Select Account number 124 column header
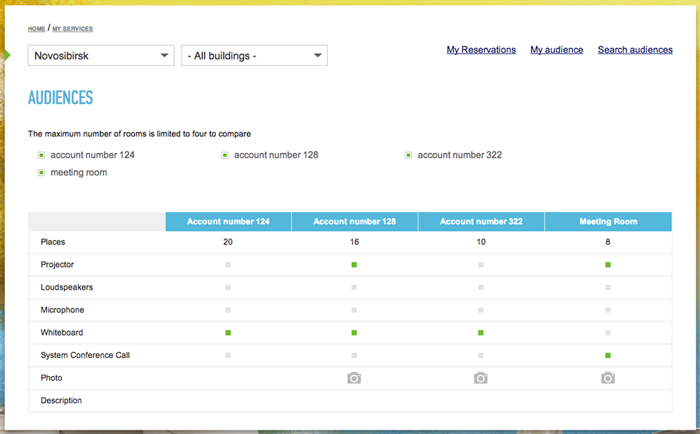700x434 pixels. 228,221
